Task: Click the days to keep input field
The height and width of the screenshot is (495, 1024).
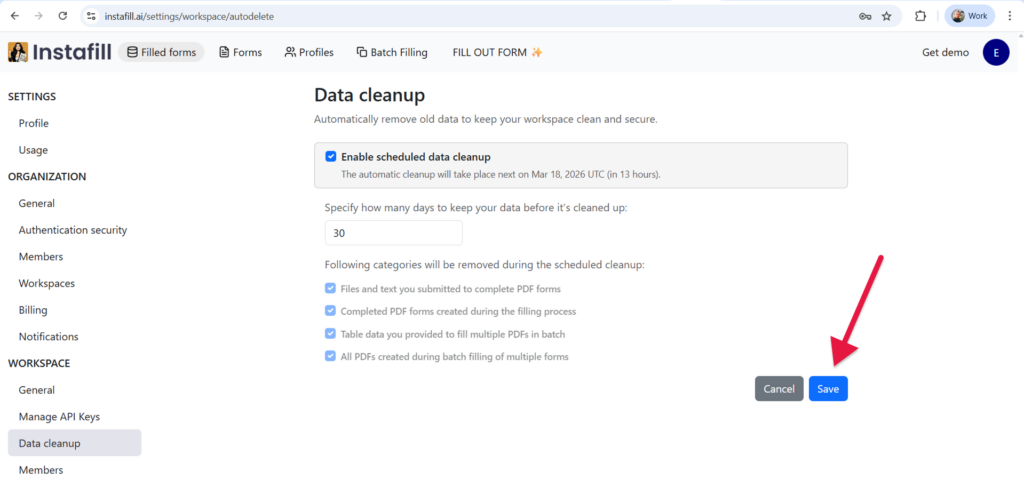Action: pos(393,233)
